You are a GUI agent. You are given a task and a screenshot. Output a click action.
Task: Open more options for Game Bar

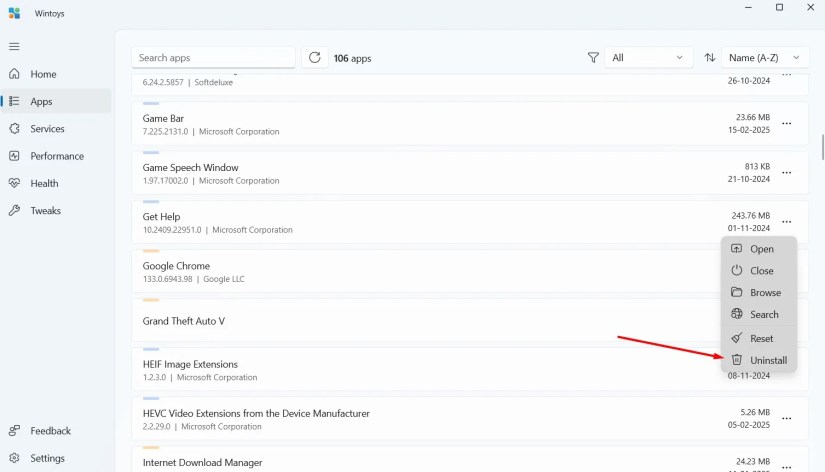787,124
